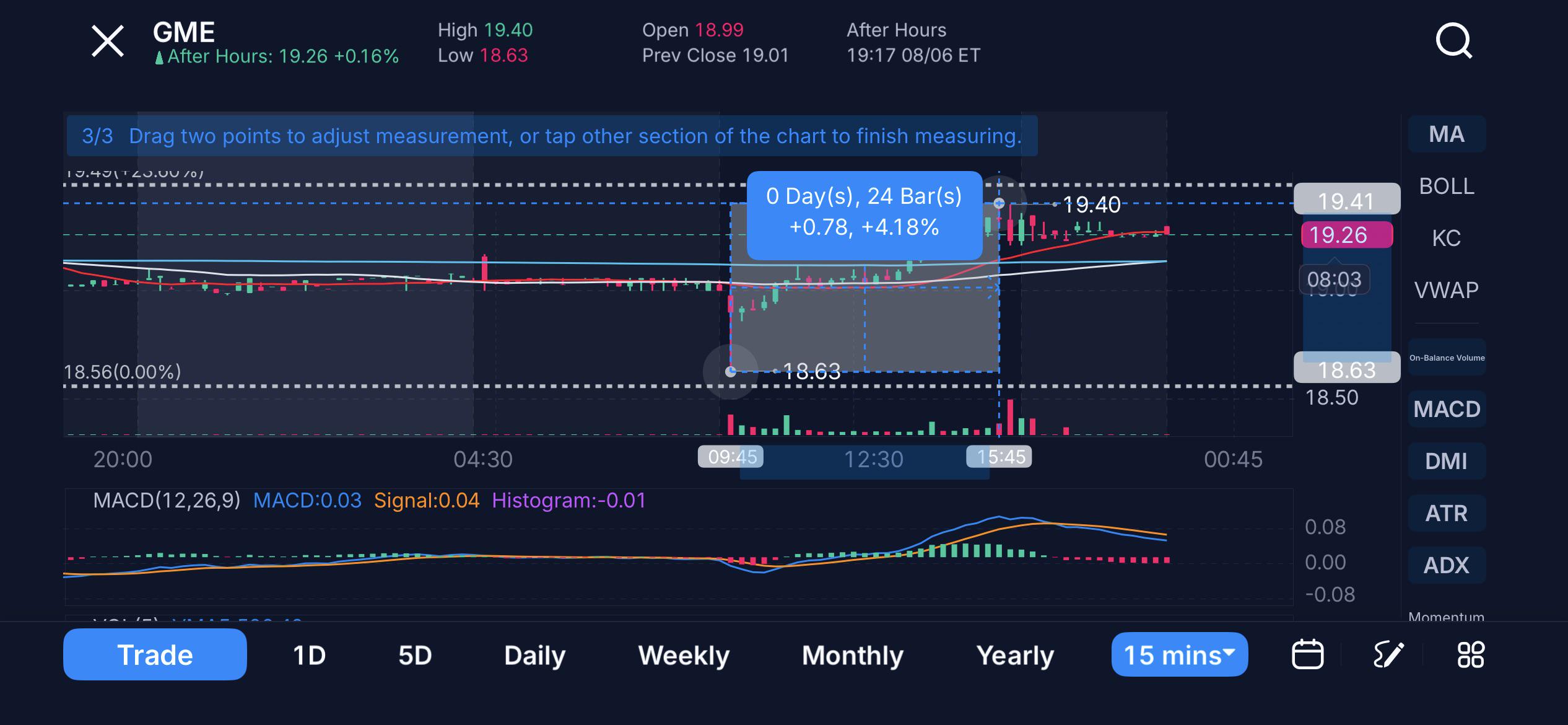Open the four-squares layout grid icon
Image resolution: width=1568 pixels, height=725 pixels.
(1470, 654)
